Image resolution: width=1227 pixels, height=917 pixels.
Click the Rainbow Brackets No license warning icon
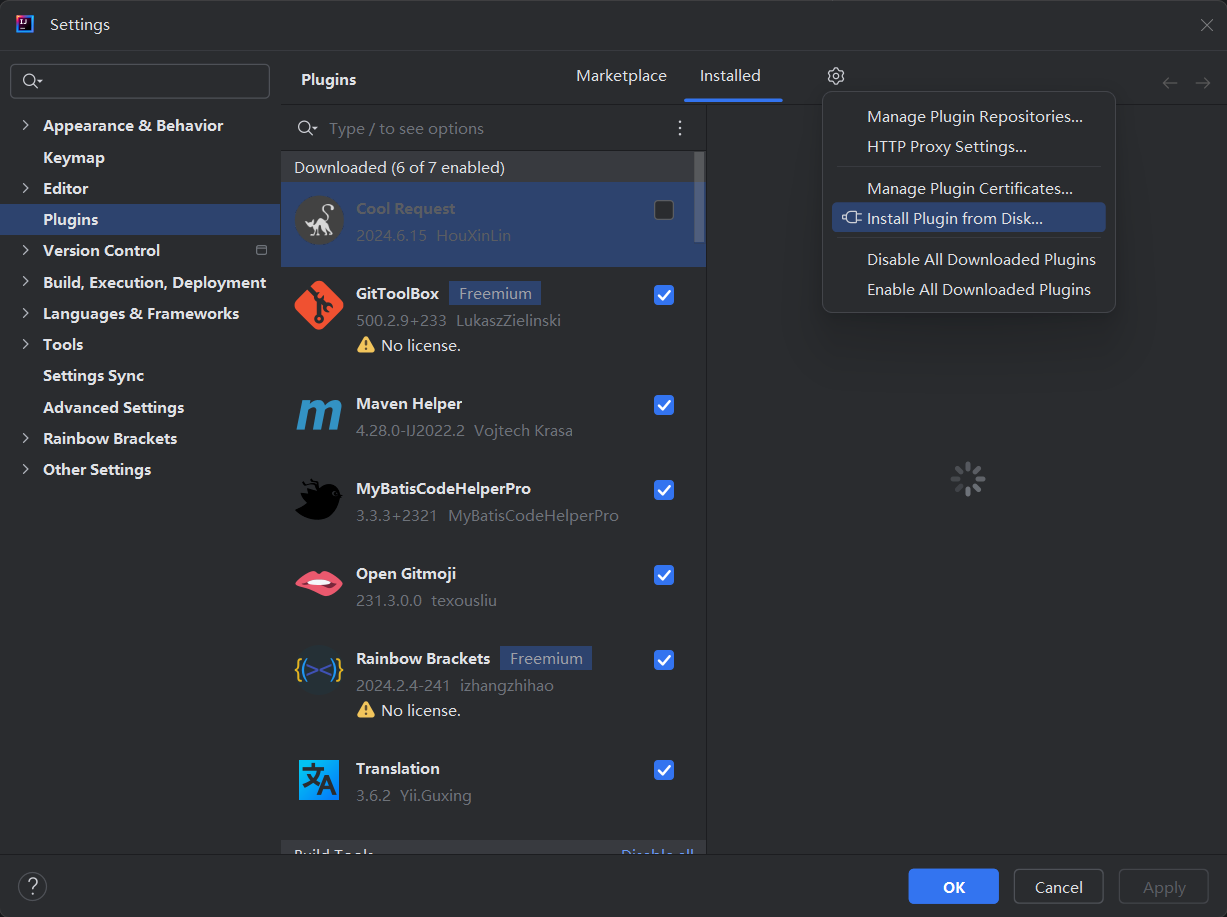click(366, 710)
